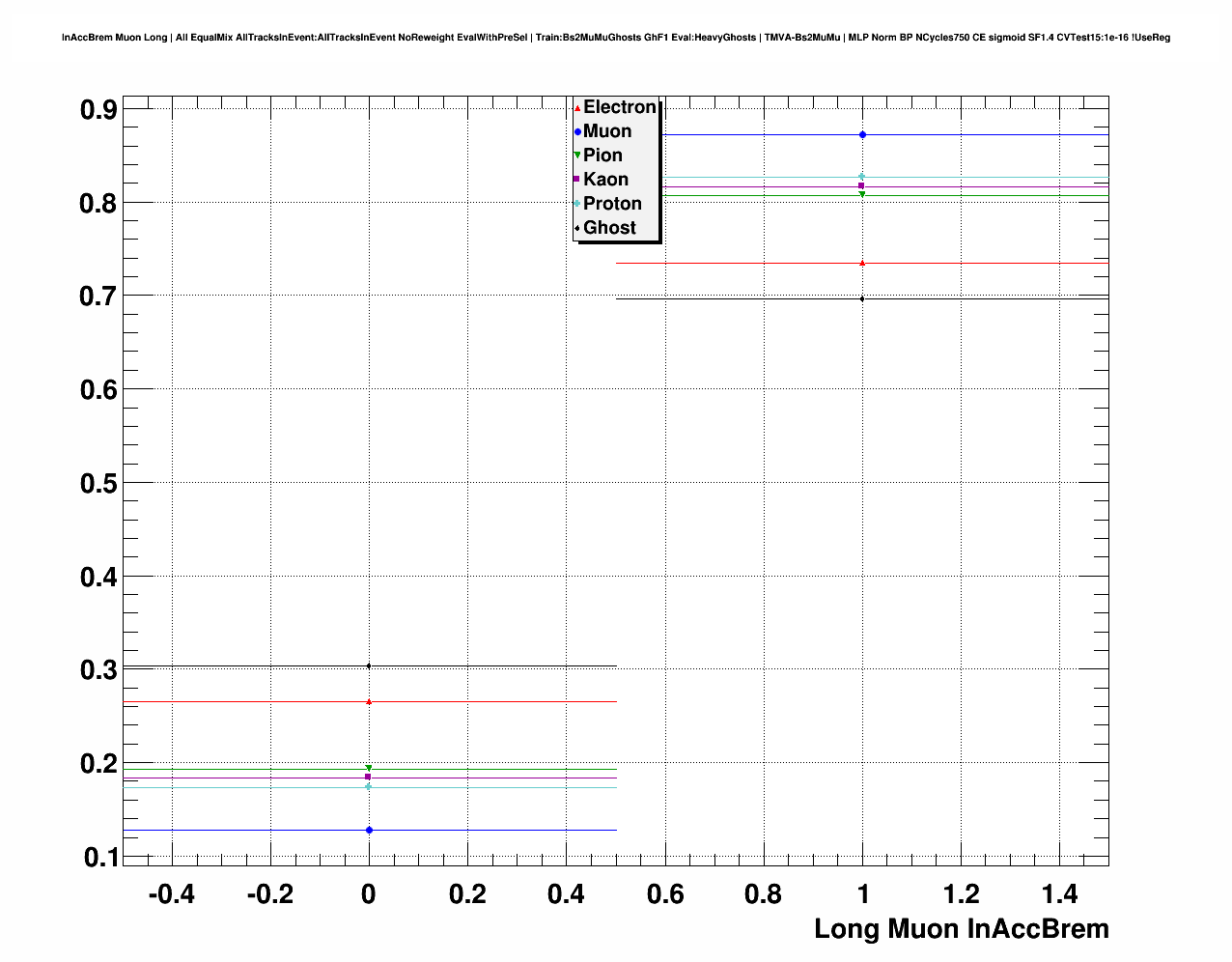This screenshot has height=962, width=1232.
Task: Click the red Electron triangle in legend
Action: (577, 107)
